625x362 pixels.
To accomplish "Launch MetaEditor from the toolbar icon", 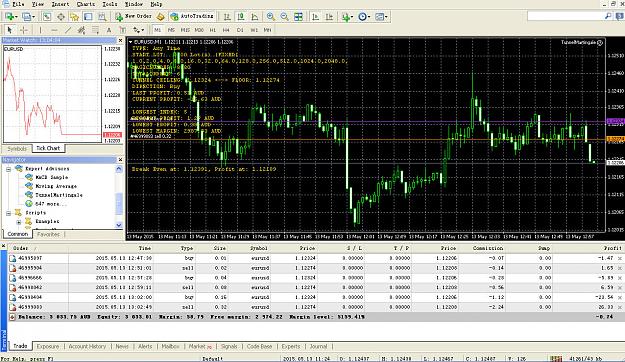I will click(160, 16).
